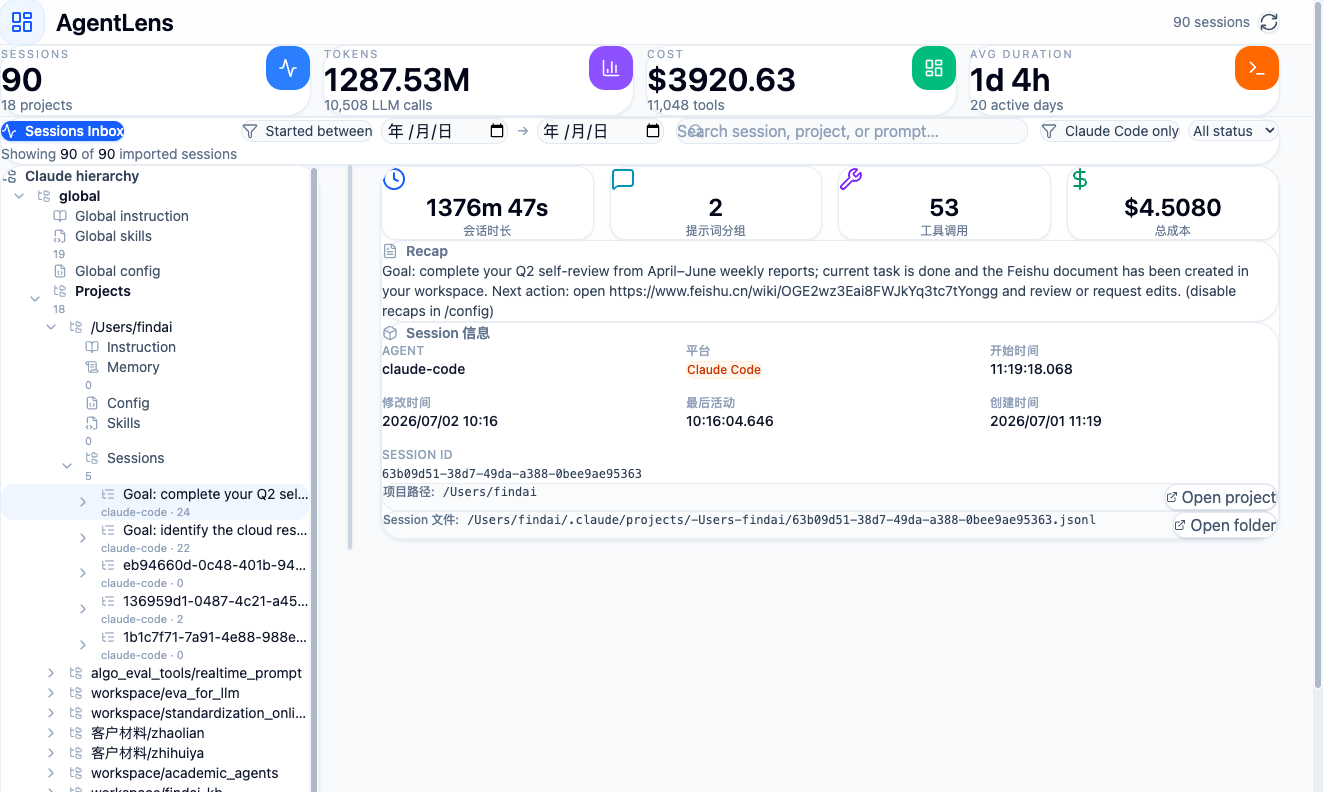The height and width of the screenshot is (792, 1323).
Task: Open Skills under /Users/findai
Action: coord(123,423)
